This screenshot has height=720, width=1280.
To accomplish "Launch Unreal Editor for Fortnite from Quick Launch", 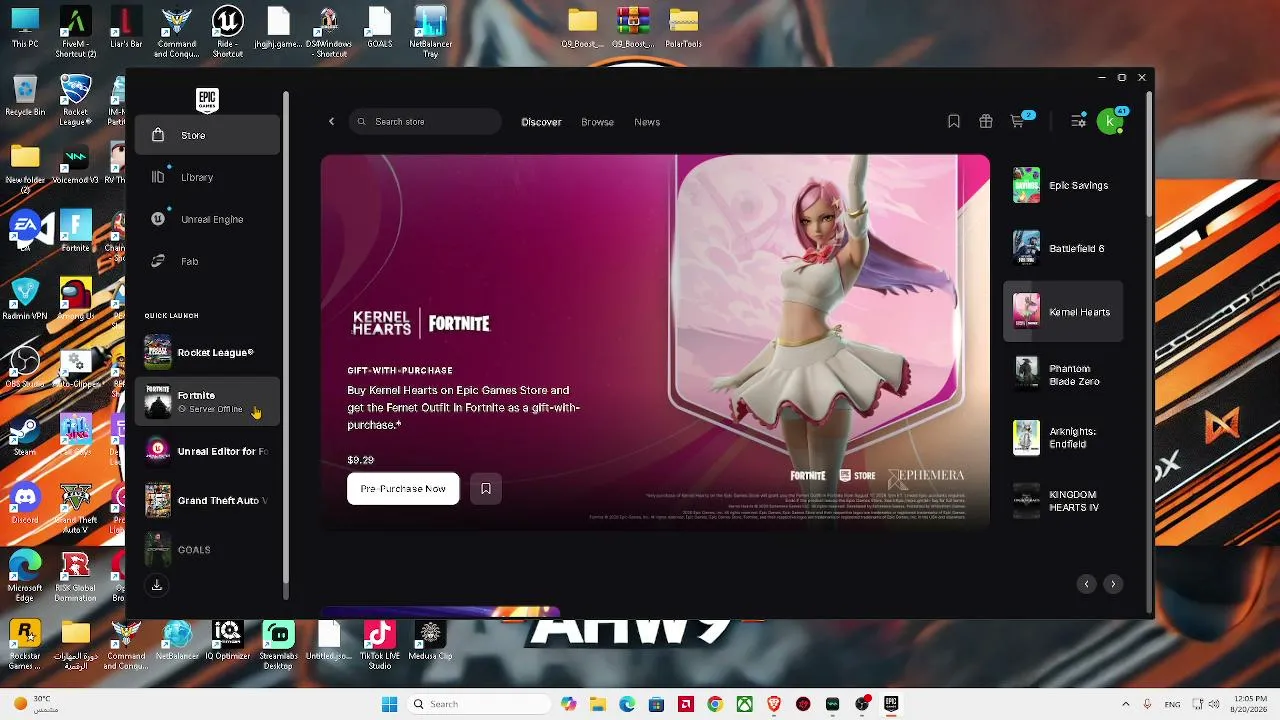I will 207,451.
